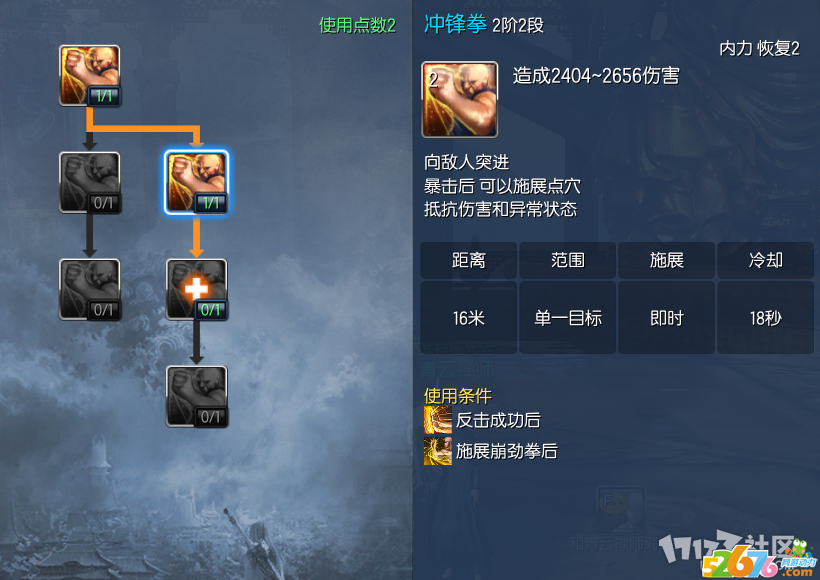Image resolution: width=820 pixels, height=580 pixels.
Task: Click the grey left second-row skill node
Action: (x=89, y=183)
